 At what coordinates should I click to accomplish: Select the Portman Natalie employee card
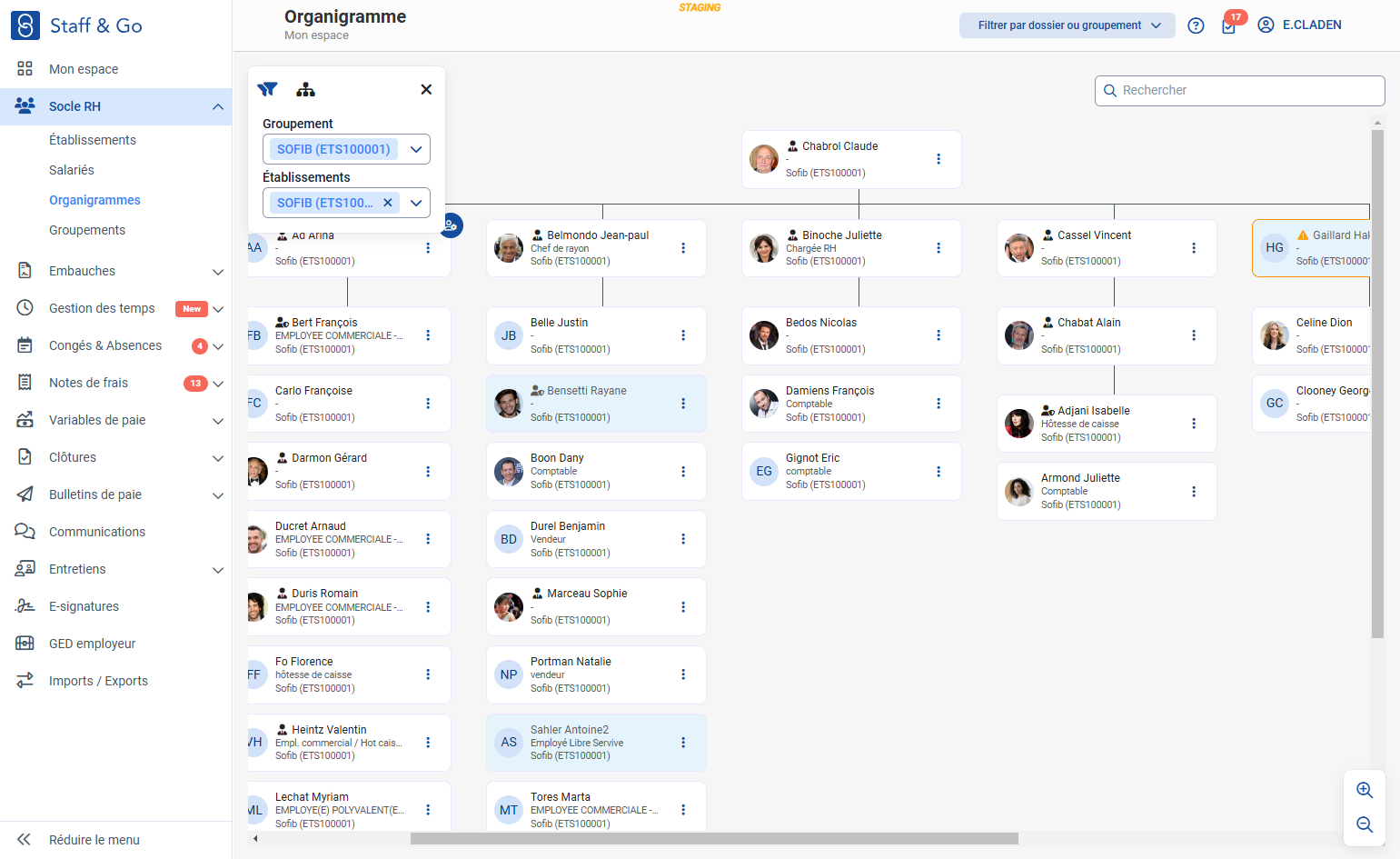[x=596, y=674]
